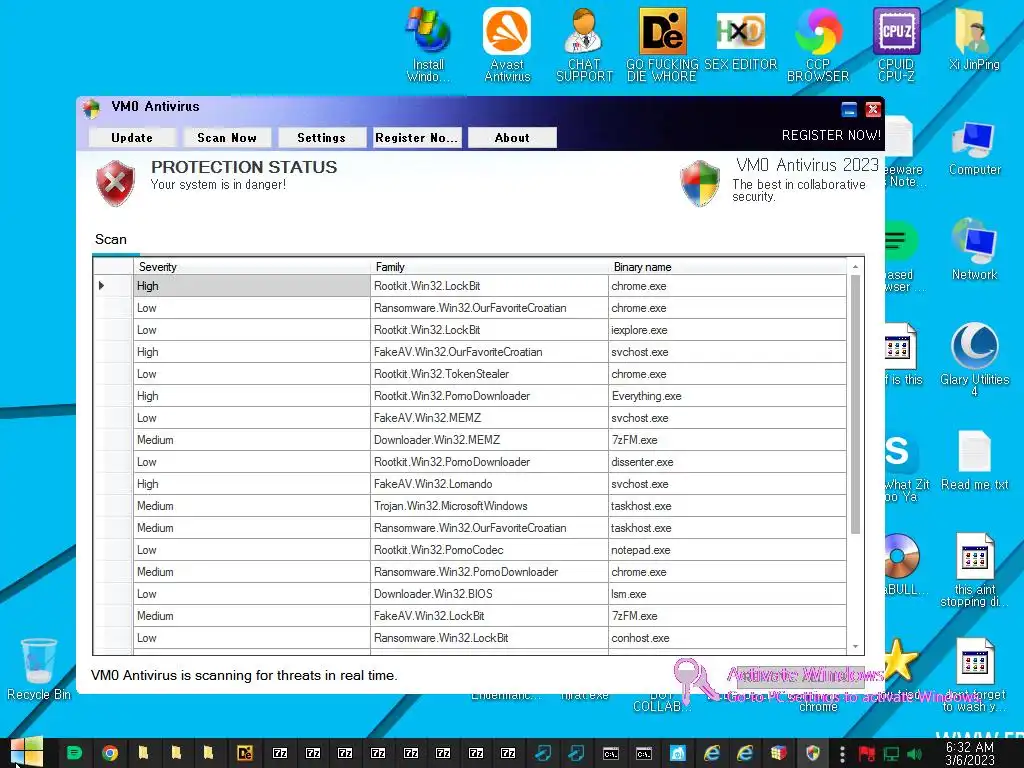Open the CCP BROWSER desktop icon
1024x768 pixels.
pyautogui.click(x=818, y=44)
